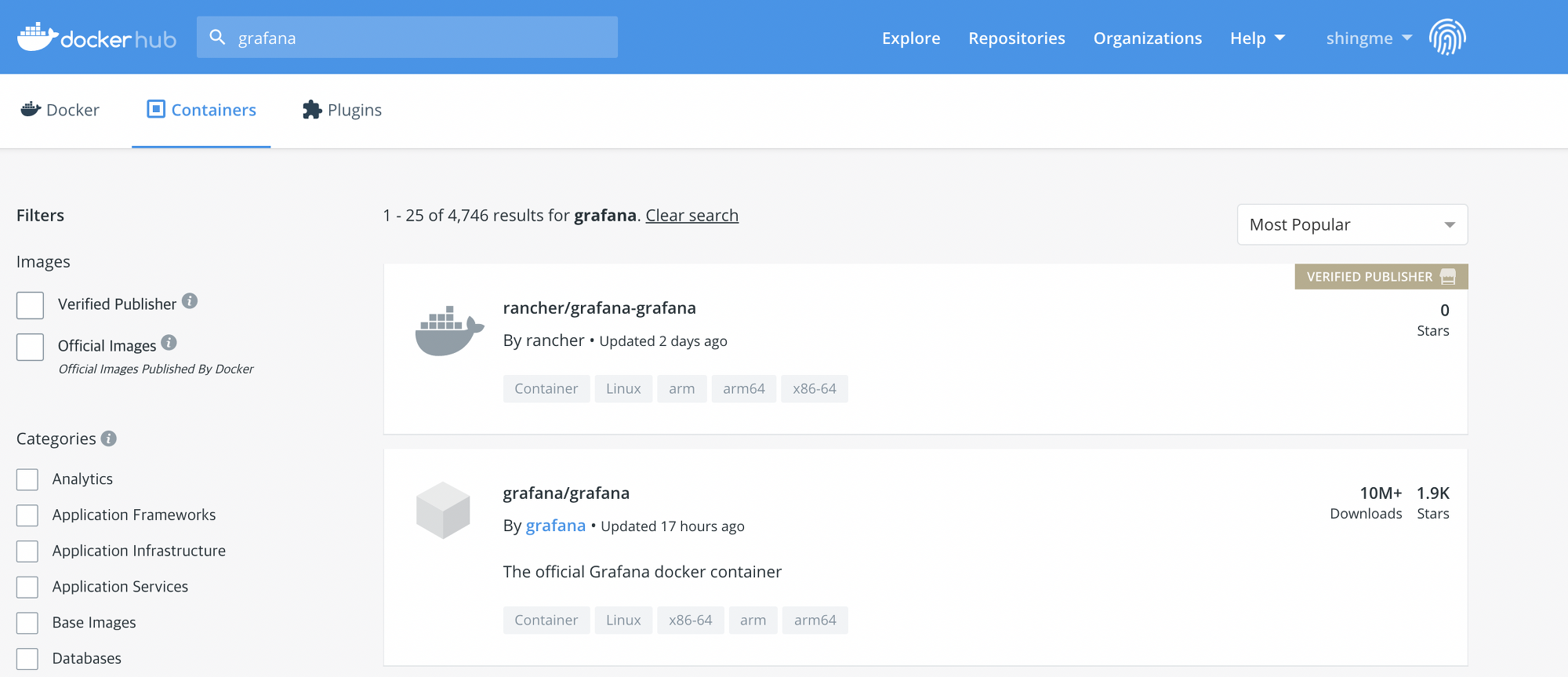Image resolution: width=1568 pixels, height=677 pixels.
Task: Click '0 Stars' on rancher result
Action: [x=1433, y=319]
